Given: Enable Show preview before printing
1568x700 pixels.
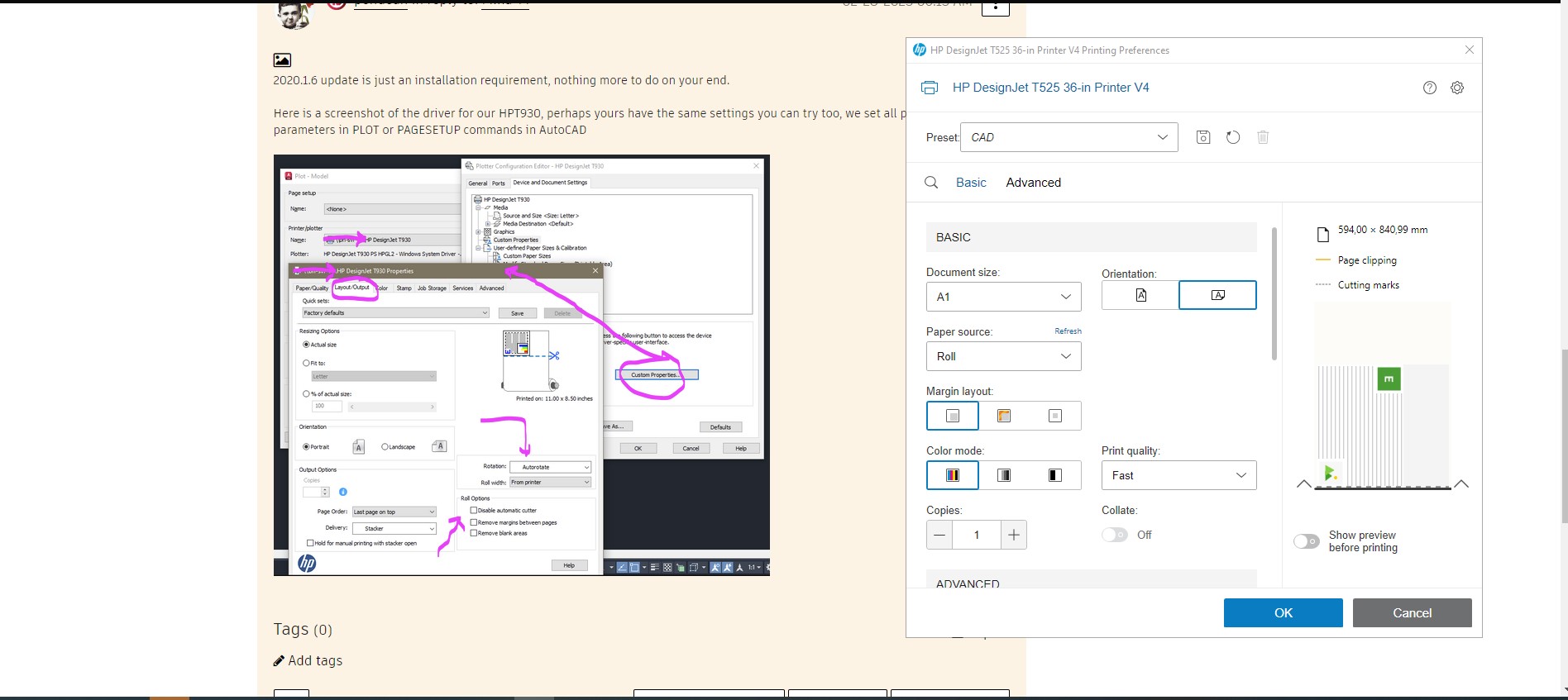Looking at the screenshot, I should point(1306,541).
